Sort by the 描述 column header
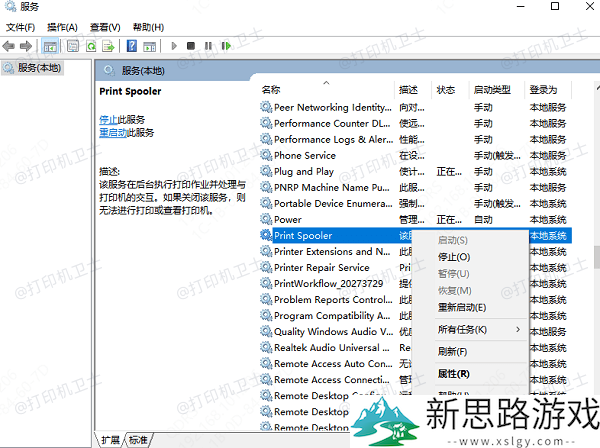Viewport: 600px width, 448px height. coord(412,90)
